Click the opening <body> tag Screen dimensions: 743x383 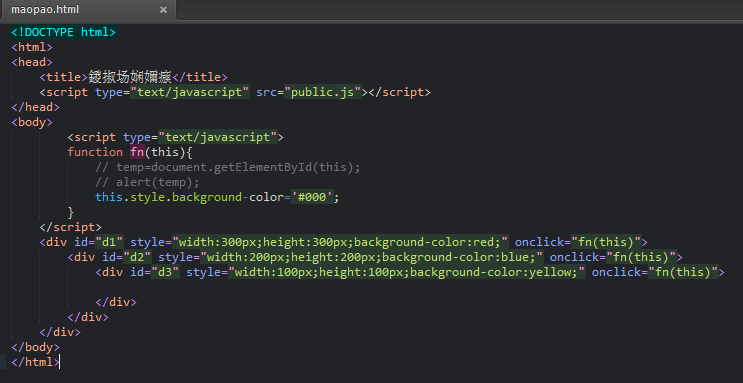point(32,122)
